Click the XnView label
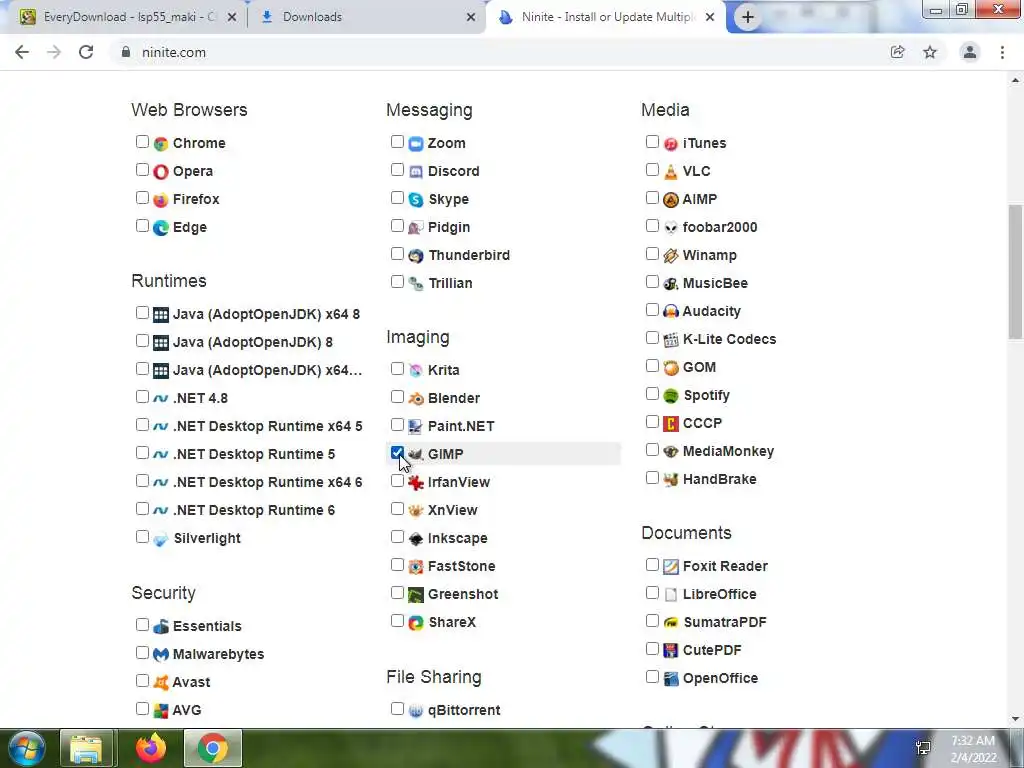 pyautogui.click(x=453, y=510)
